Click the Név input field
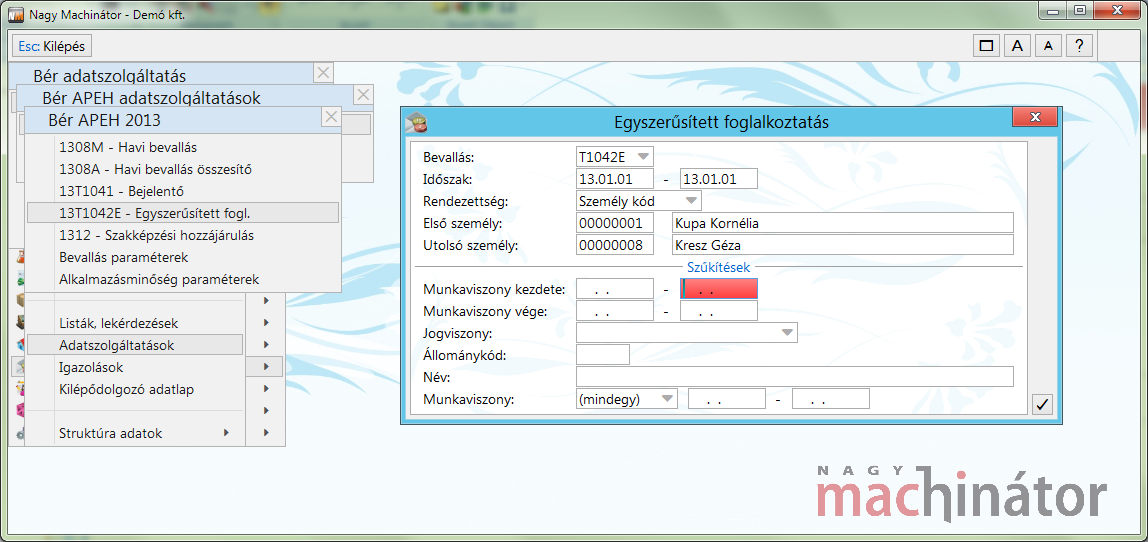This screenshot has width=1148, height=542. click(795, 377)
